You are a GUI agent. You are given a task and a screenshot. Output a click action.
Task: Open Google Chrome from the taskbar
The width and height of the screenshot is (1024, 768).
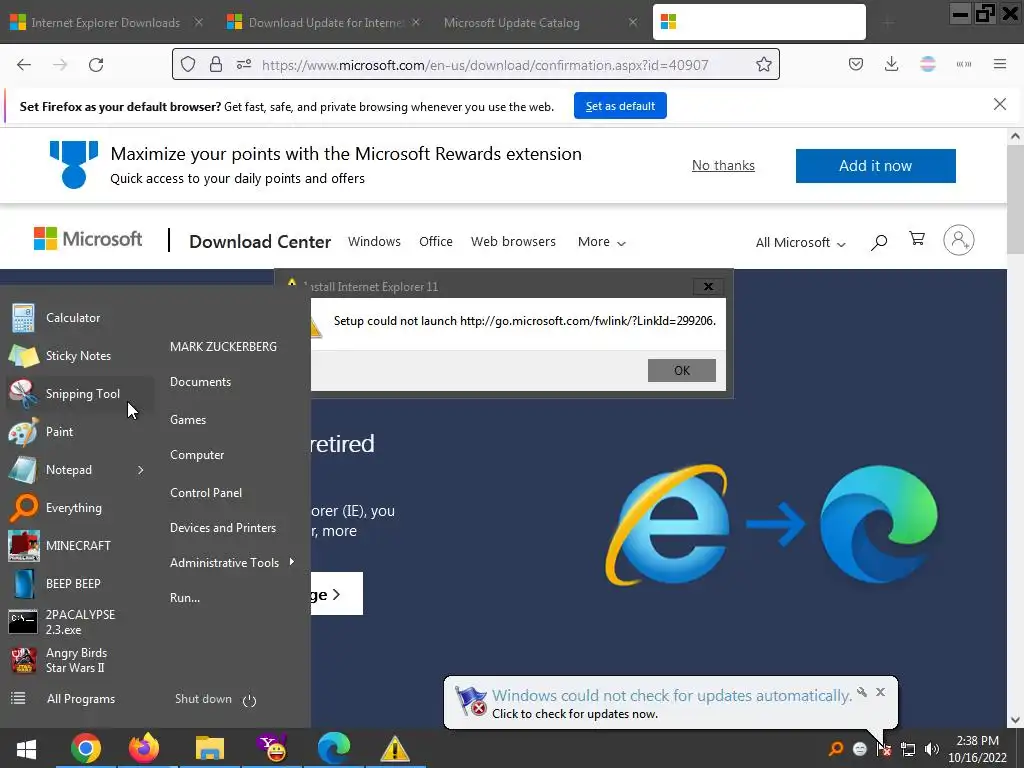pyautogui.click(x=86, y=748)
